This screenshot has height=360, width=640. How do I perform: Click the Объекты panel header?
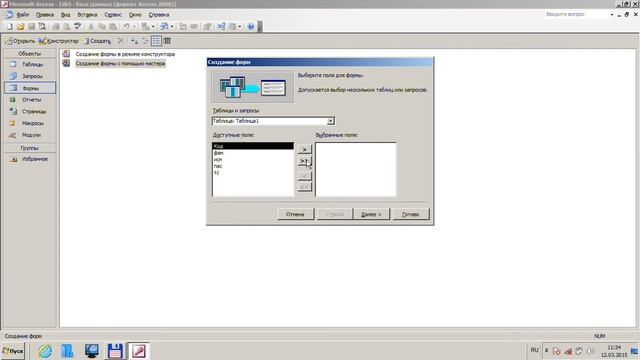[x=30, y=53]
